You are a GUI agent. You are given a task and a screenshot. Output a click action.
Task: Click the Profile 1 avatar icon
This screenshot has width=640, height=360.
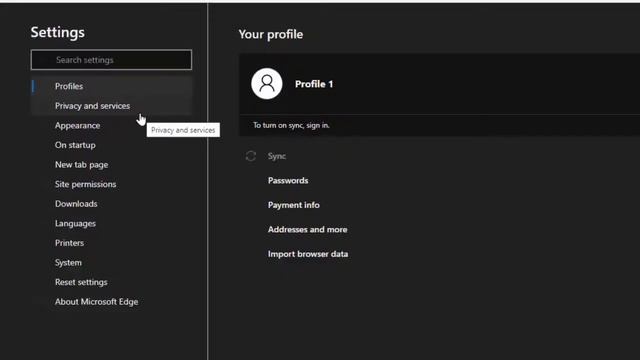[x=267, y=84]
